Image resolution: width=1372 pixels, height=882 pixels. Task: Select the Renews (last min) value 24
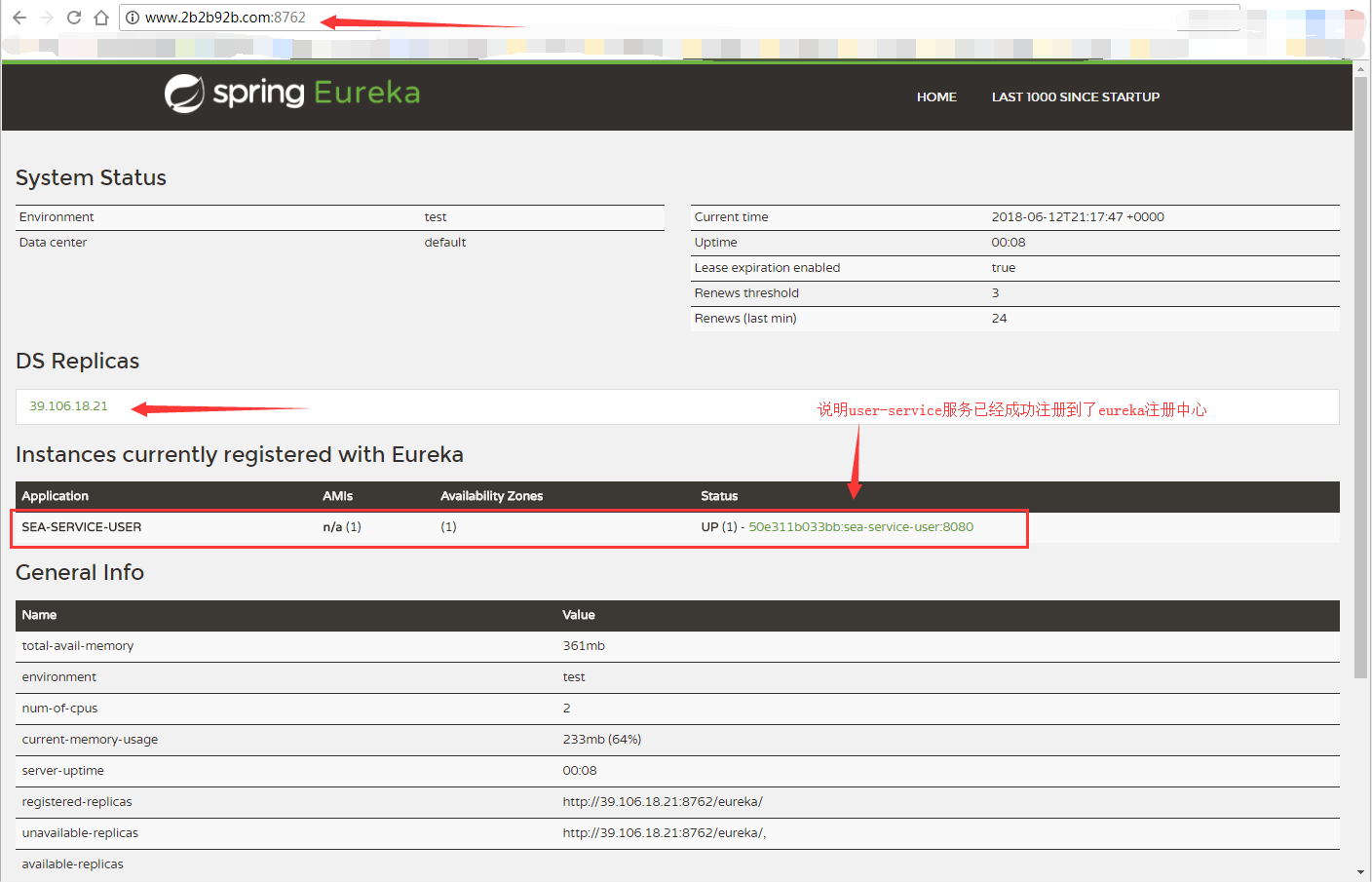click(x=999, y=319)
